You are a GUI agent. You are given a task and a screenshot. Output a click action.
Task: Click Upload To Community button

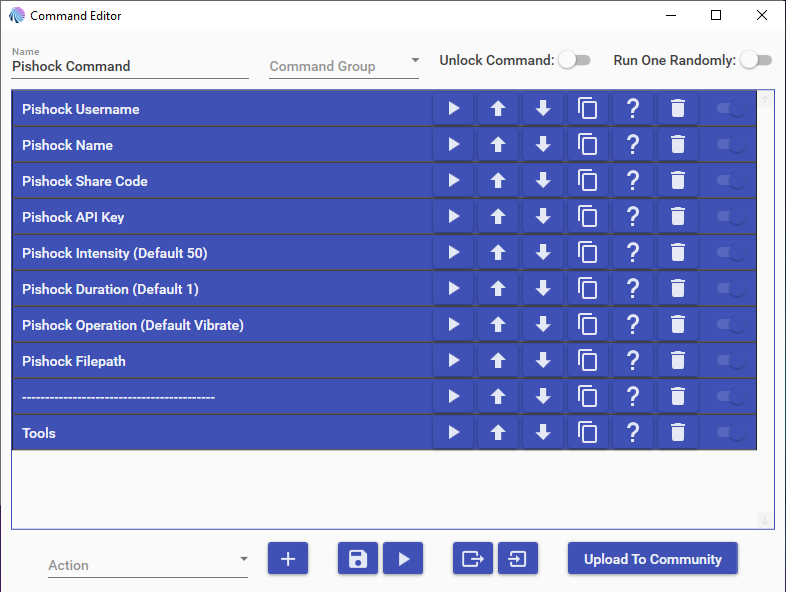[653, 558]
